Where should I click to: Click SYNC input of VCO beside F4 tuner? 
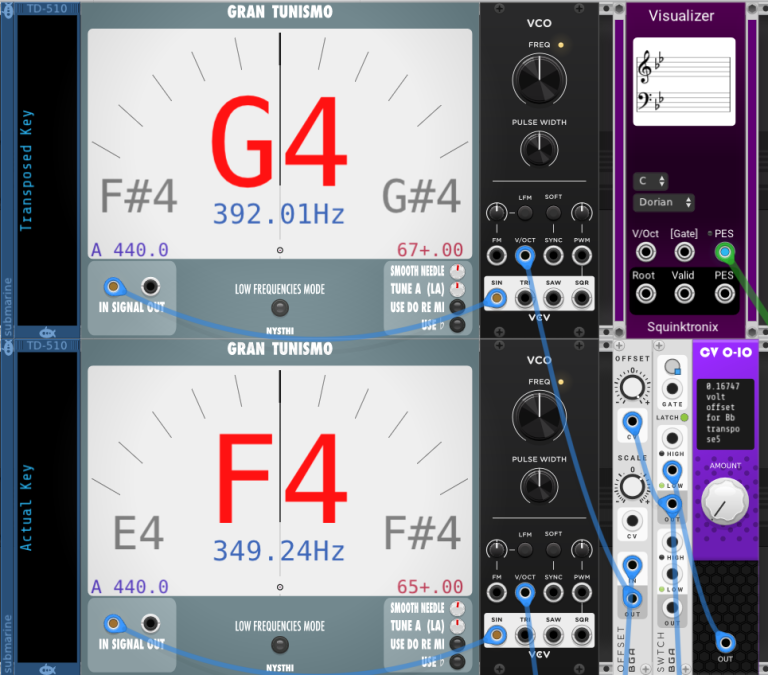click(553, 592)
